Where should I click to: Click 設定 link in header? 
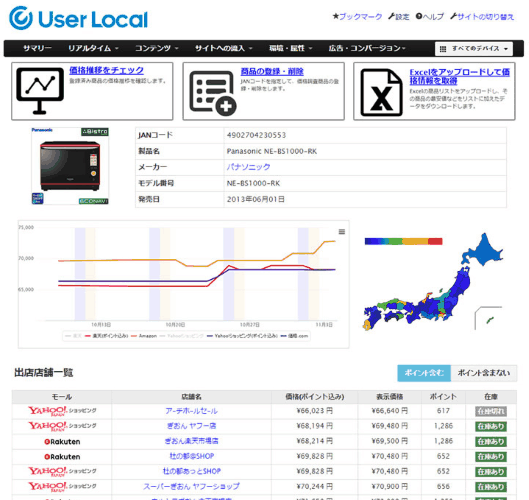pos(402,17)
